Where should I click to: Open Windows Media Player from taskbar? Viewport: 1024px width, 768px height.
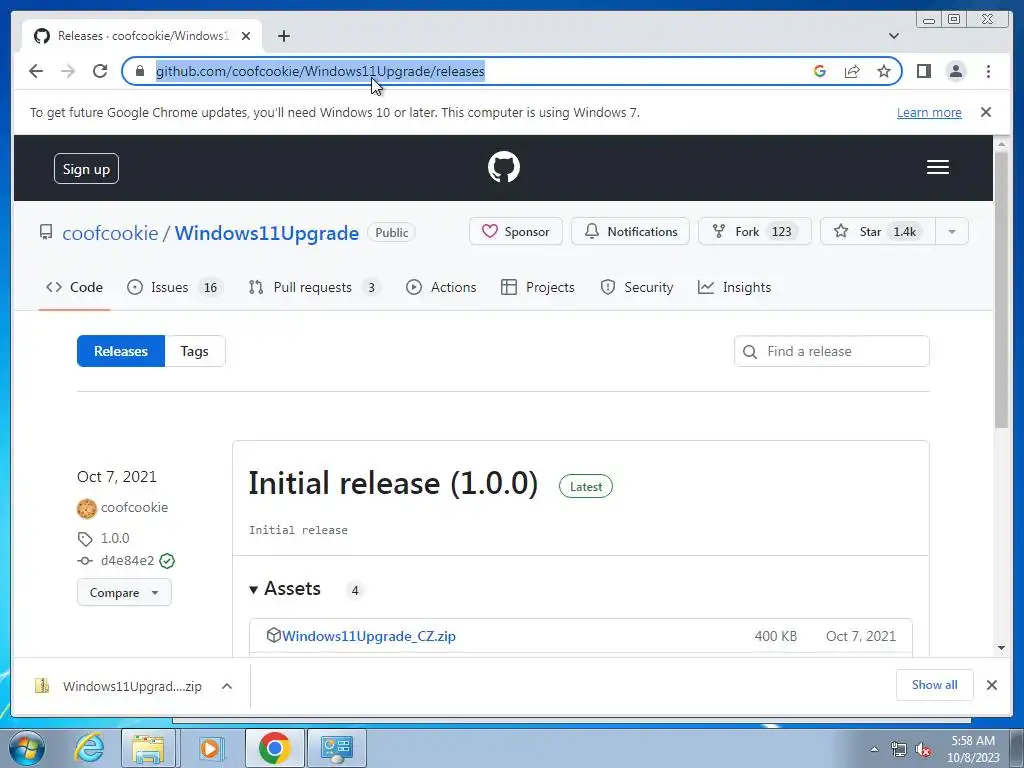click(x=210, y=748)
